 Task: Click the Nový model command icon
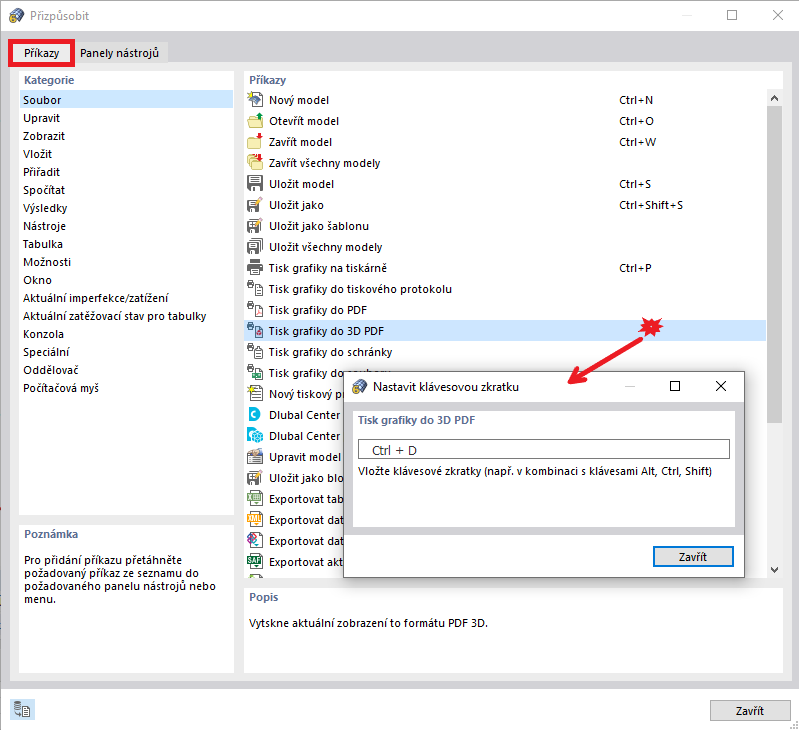click(x=255, y=99)
